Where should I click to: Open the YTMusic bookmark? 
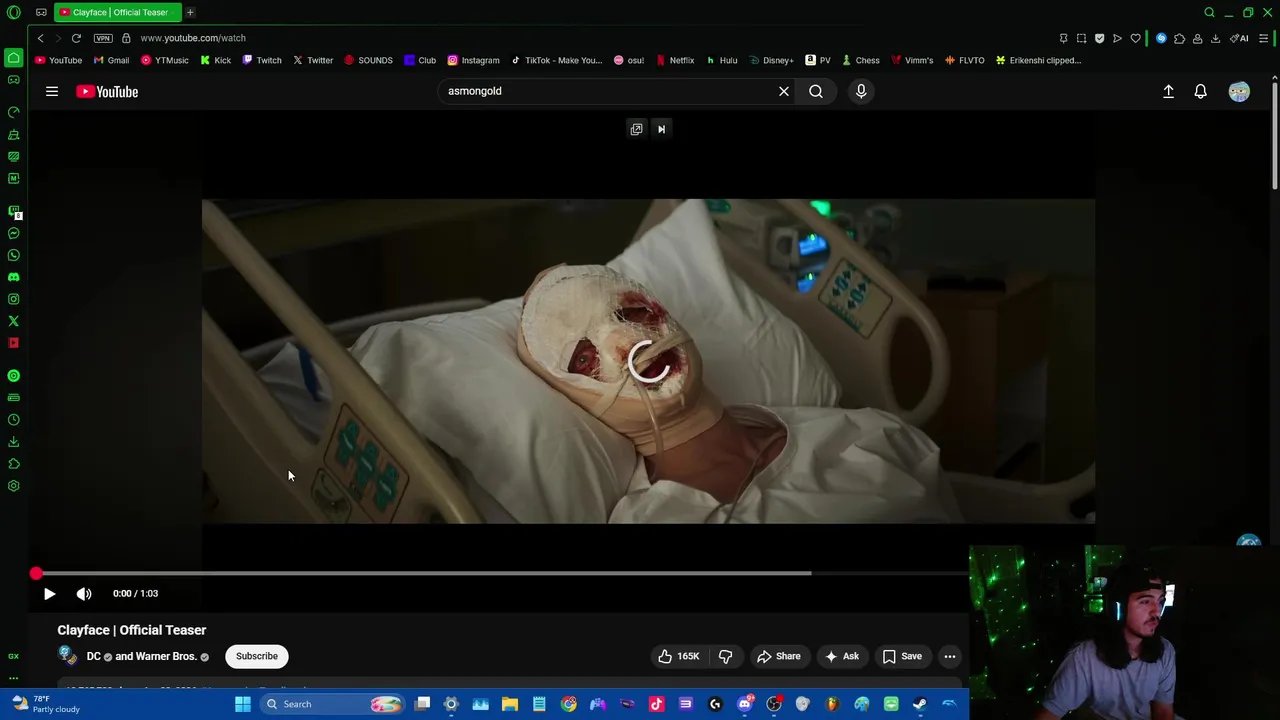click(165, 60)
